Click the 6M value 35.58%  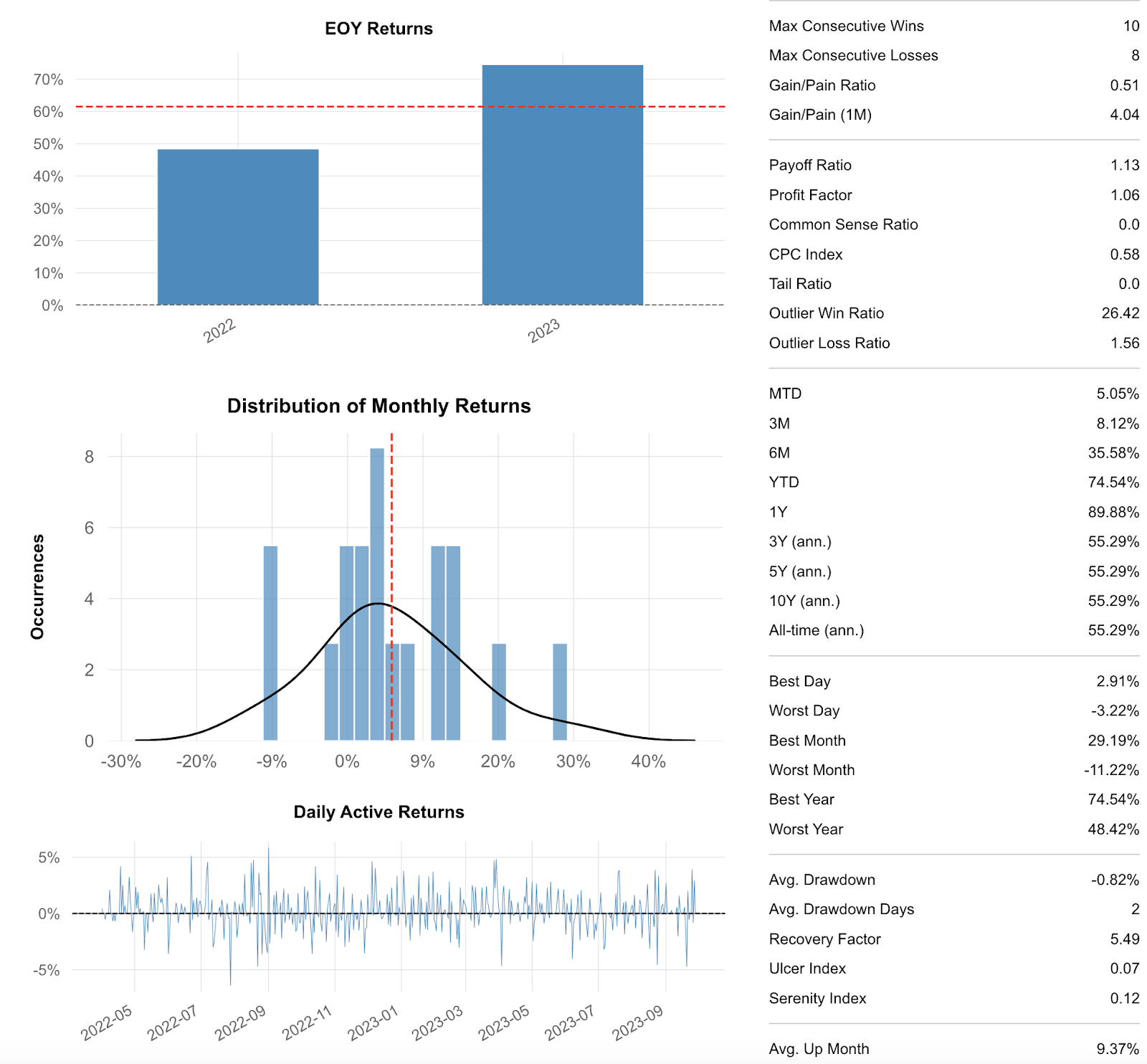click(x=1113, y=453)
